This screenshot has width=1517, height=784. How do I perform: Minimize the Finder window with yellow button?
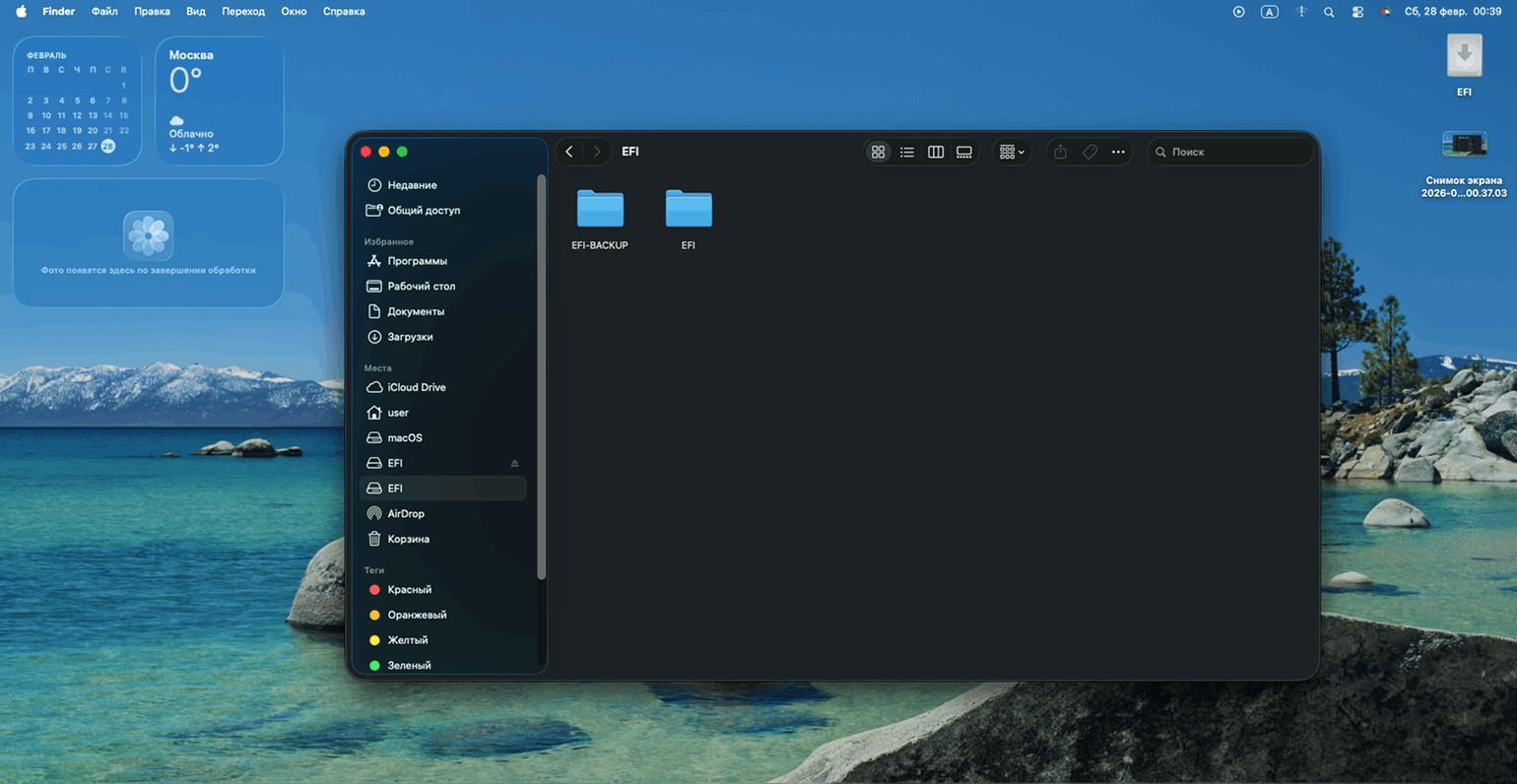(384, 152)
